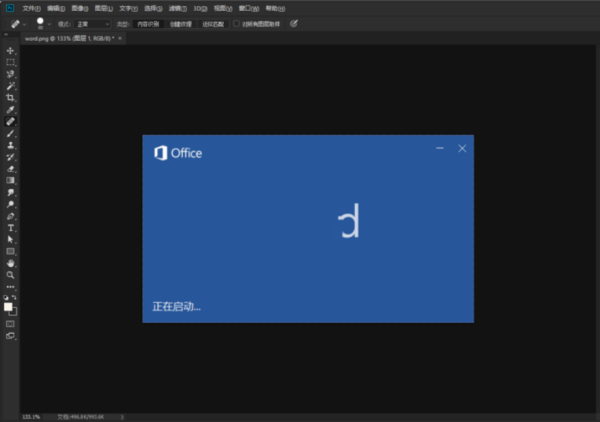This screenshot has width=600, height=422.
Task: Close the word.png document tab
Action: pyautogui.click(x=120, y=38)
